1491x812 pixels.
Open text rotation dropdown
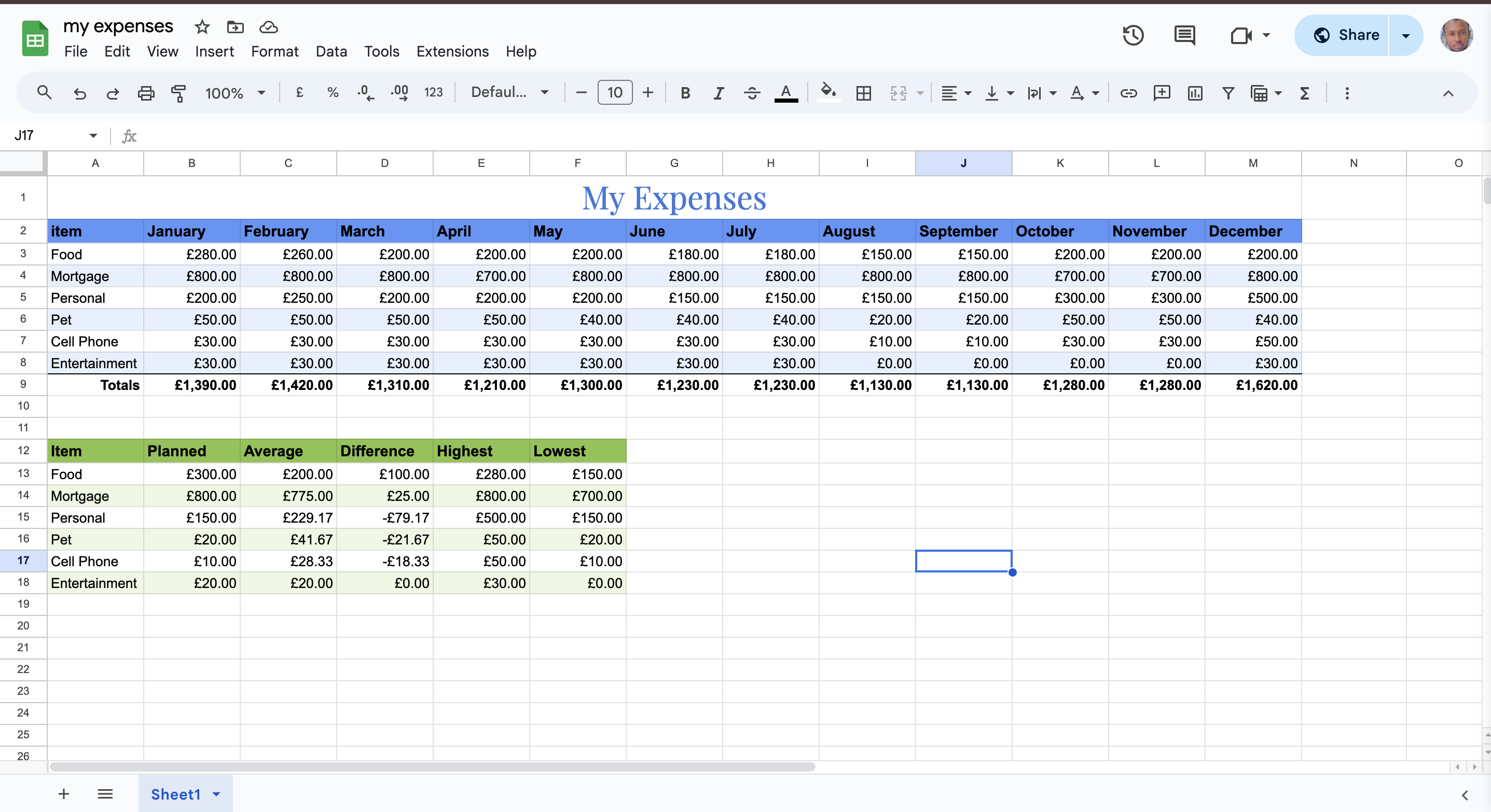point(1084,93)
